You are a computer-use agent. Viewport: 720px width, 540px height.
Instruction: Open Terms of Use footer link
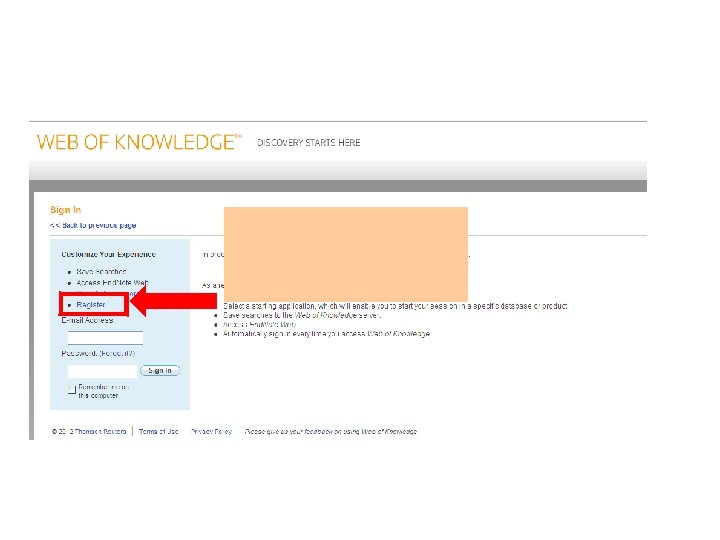pyautogui.click(x=158, y=432)
